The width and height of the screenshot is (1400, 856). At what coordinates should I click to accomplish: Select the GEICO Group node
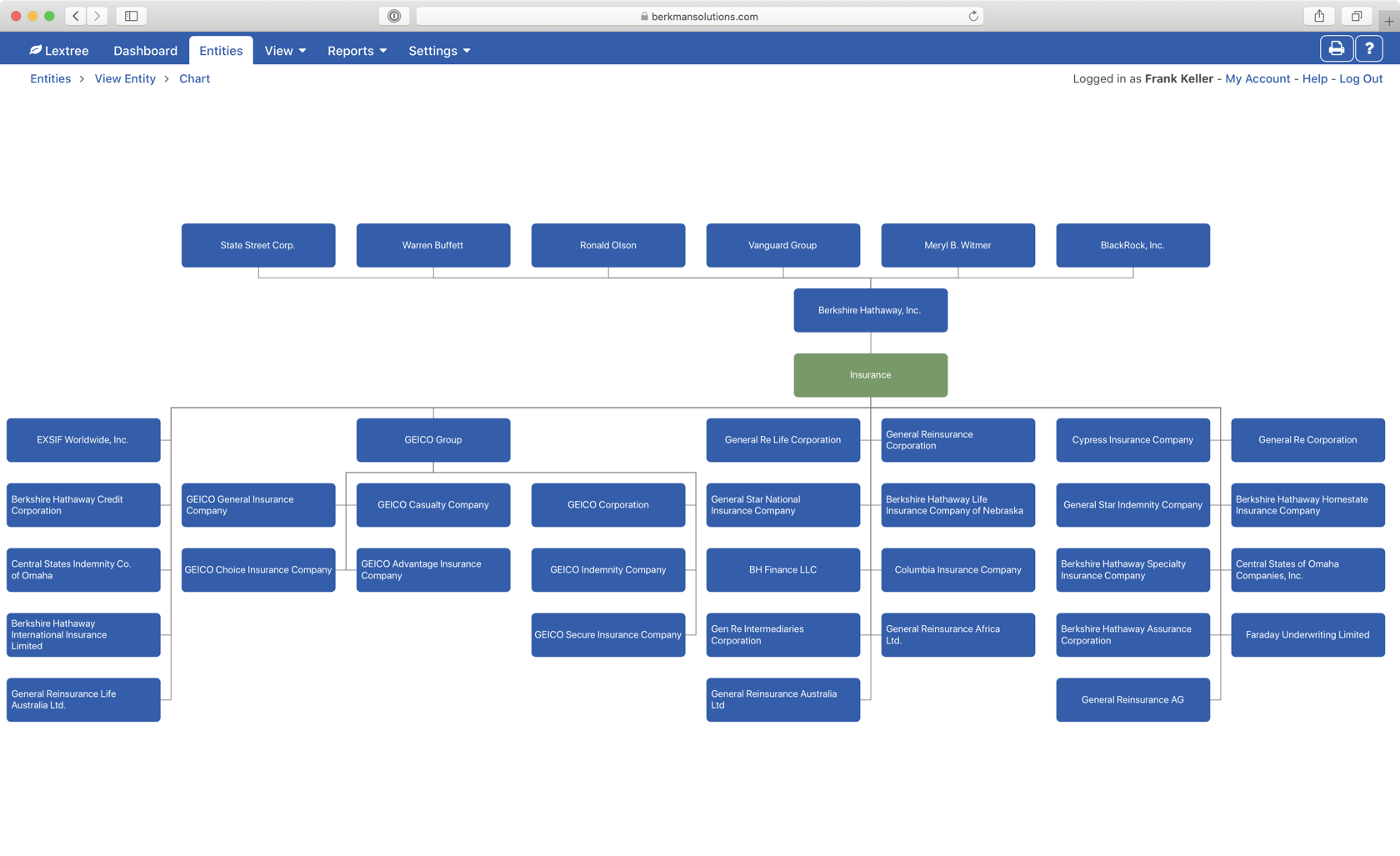click(433, 440)
